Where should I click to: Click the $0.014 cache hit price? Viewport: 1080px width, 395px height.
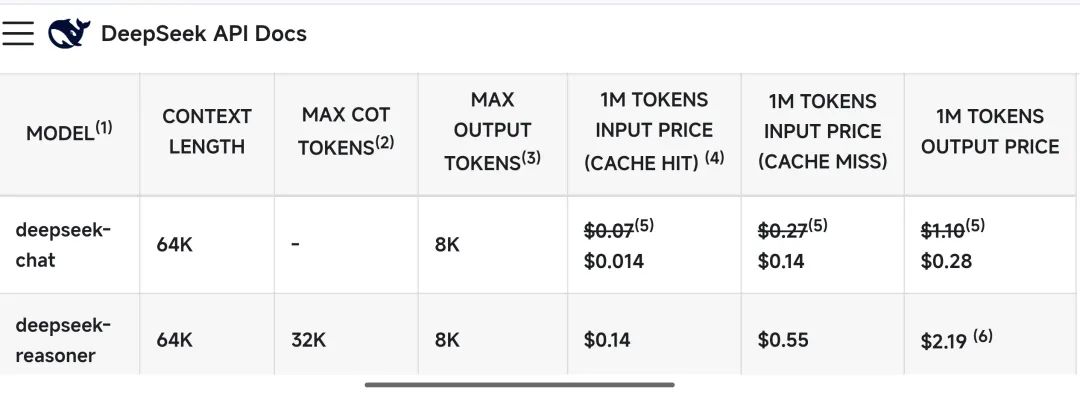pyautogui.click(x=614, y=261)
